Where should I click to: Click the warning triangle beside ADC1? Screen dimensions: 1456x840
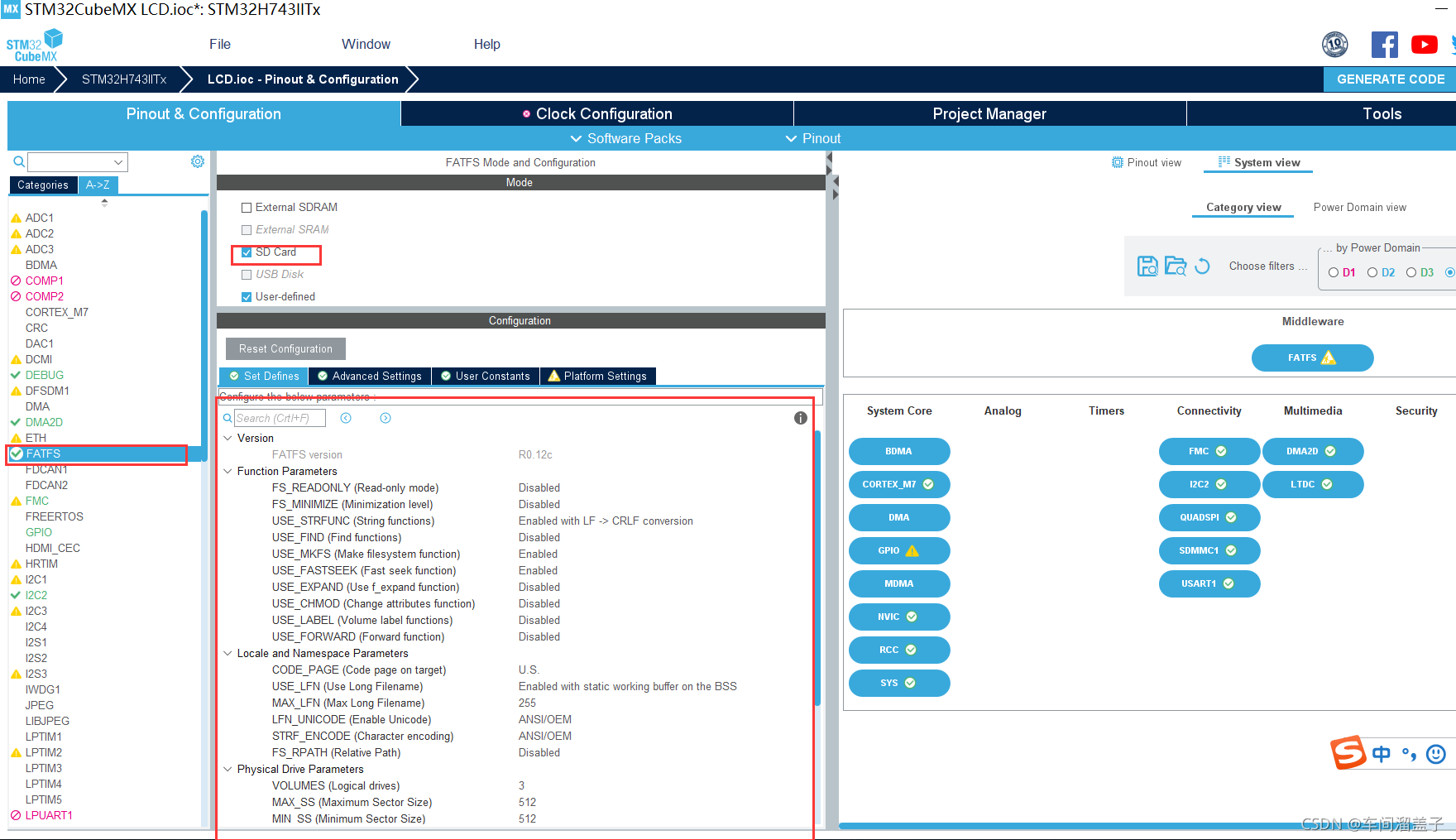16,218
